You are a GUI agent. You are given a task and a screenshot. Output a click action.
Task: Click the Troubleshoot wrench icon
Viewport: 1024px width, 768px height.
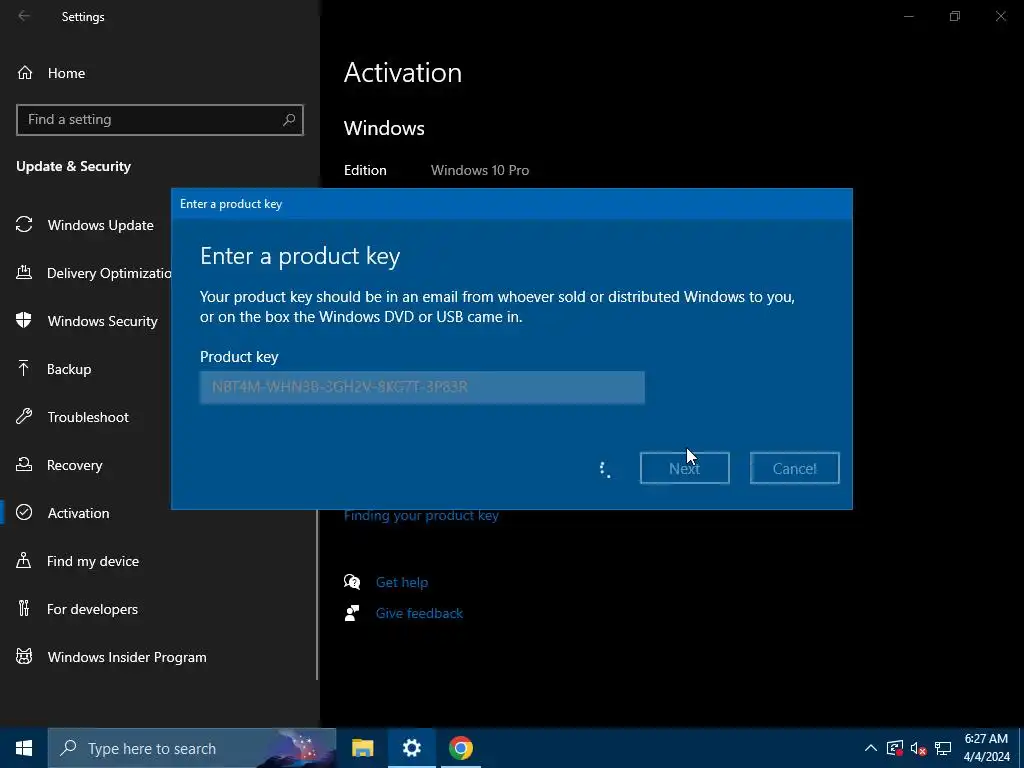coord(24,417)
